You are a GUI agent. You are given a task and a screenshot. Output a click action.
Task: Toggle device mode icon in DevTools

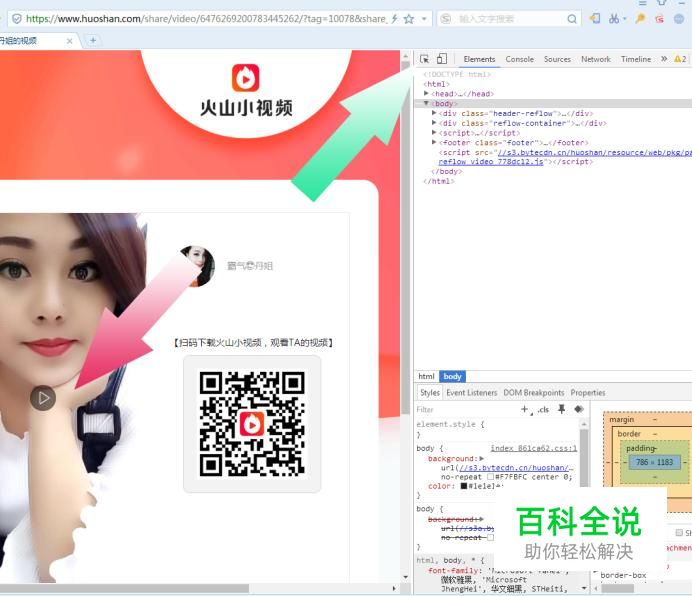tap(442, 59)
